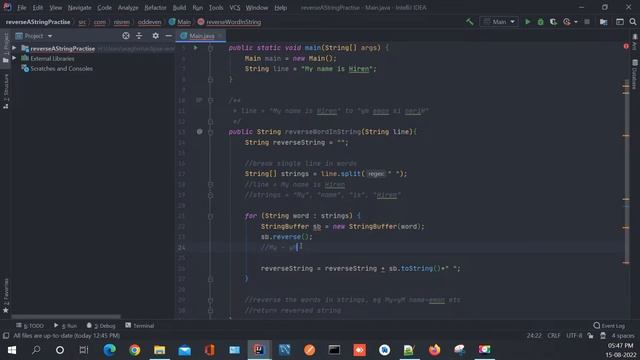Open the VCS menu
The height and width of the screenshot is (360, 640).
[234, 8]
